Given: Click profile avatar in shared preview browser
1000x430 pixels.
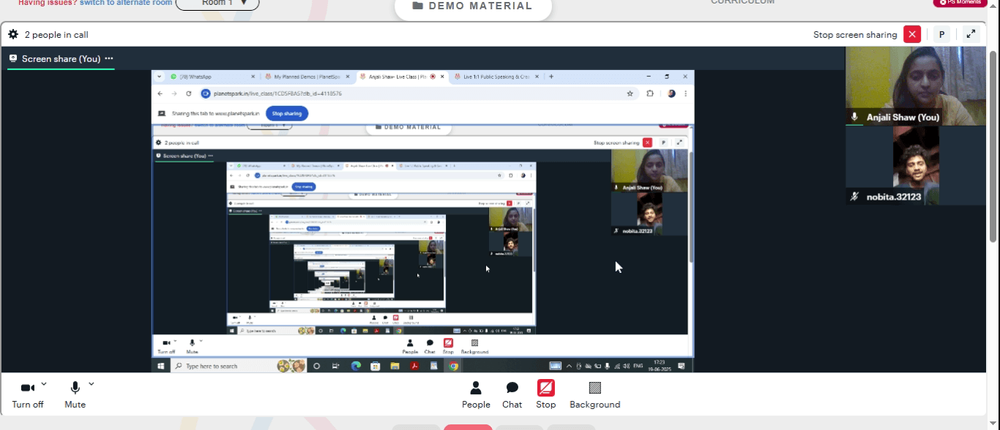Looking at the screenshot, I should coord(672,93).
